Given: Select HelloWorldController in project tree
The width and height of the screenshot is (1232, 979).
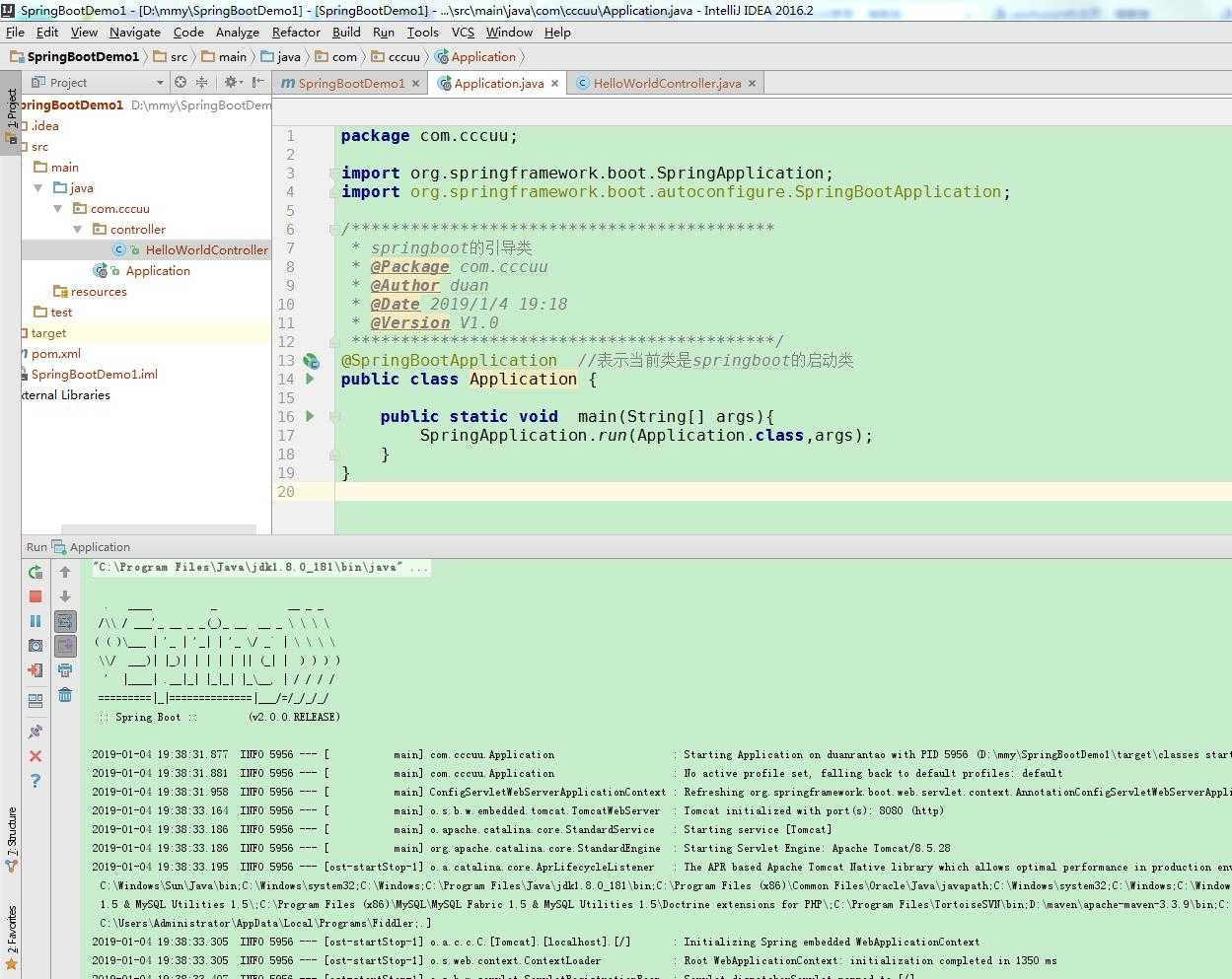Looking at the screenshot, I should pyautogui.click(x=206, y=249).
